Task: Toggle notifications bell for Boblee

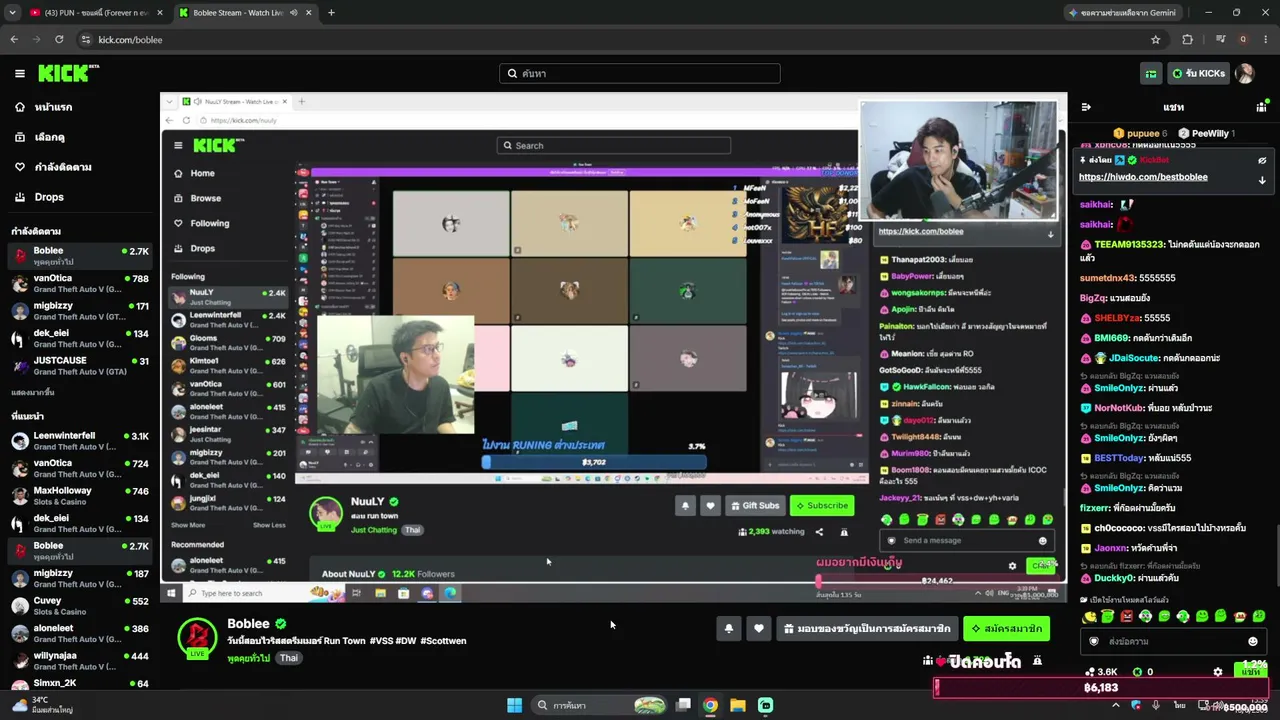Action: tap(728, 628)
